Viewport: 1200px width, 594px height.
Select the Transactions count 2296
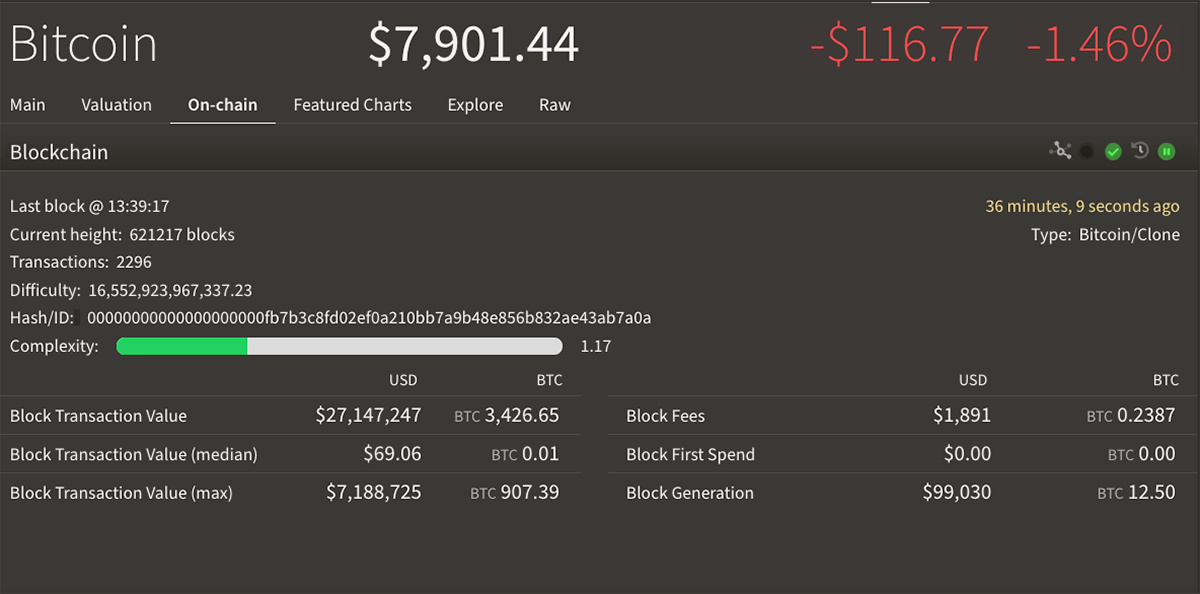point(135,262)
